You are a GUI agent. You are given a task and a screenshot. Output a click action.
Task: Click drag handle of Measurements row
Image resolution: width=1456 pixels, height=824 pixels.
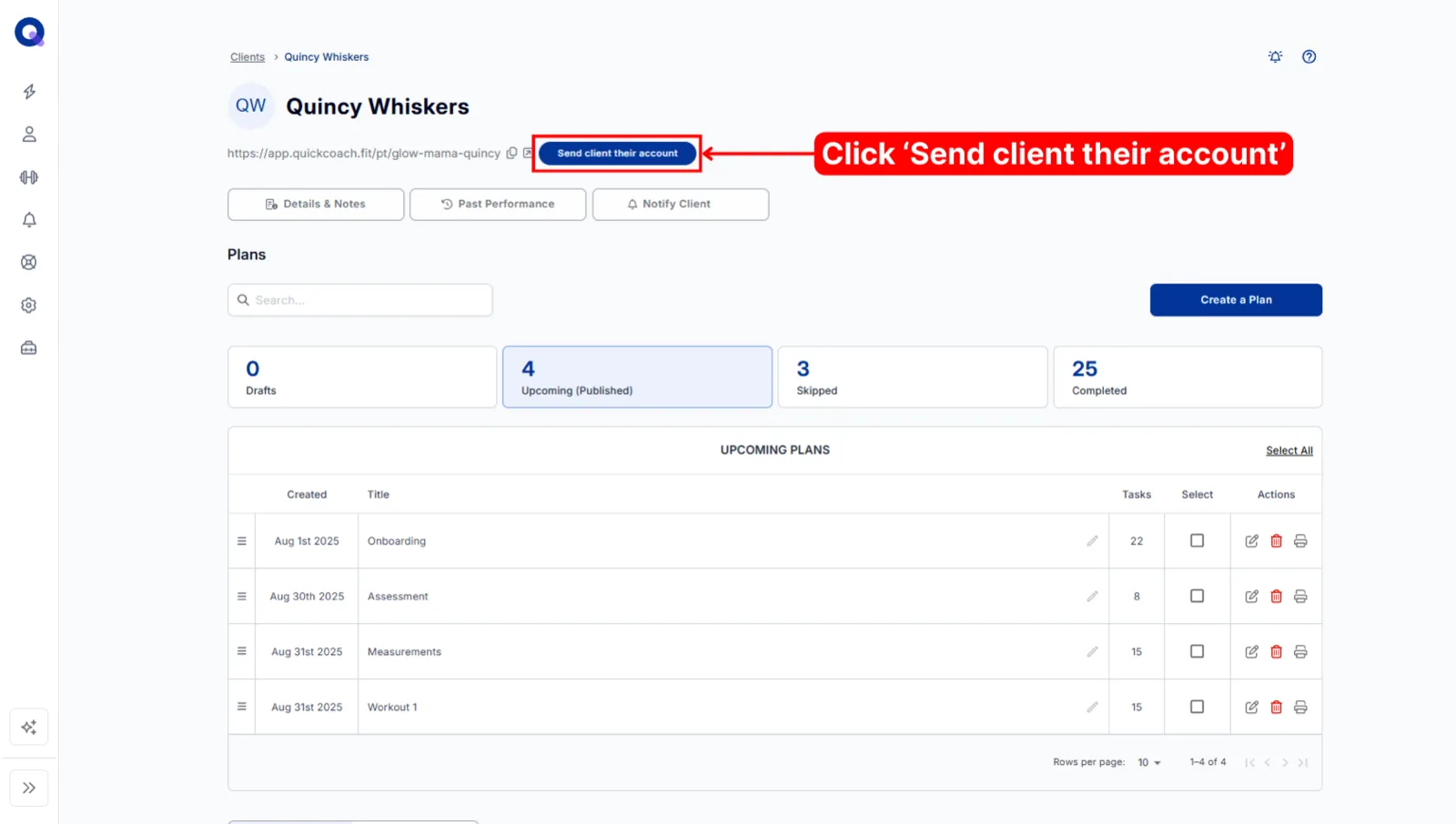tap(242, 651)
